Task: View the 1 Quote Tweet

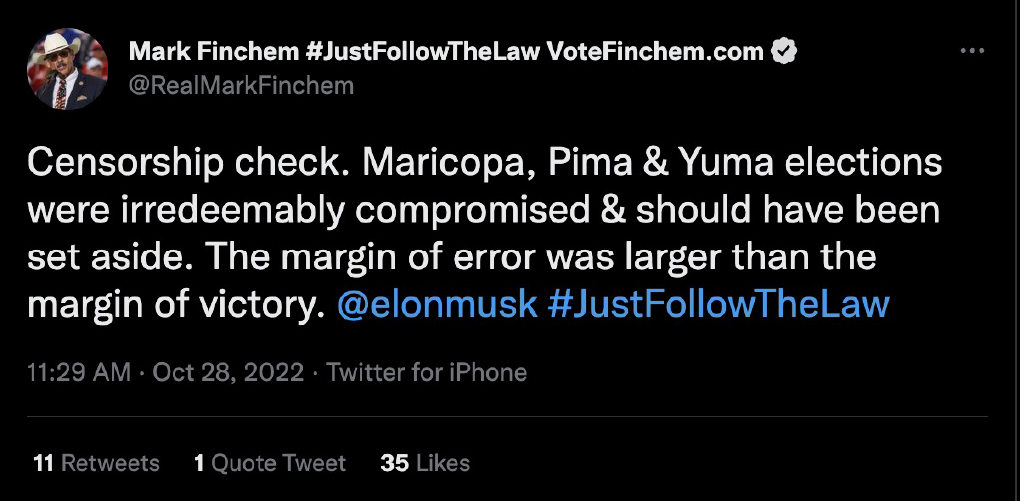Action: (270, 463)
